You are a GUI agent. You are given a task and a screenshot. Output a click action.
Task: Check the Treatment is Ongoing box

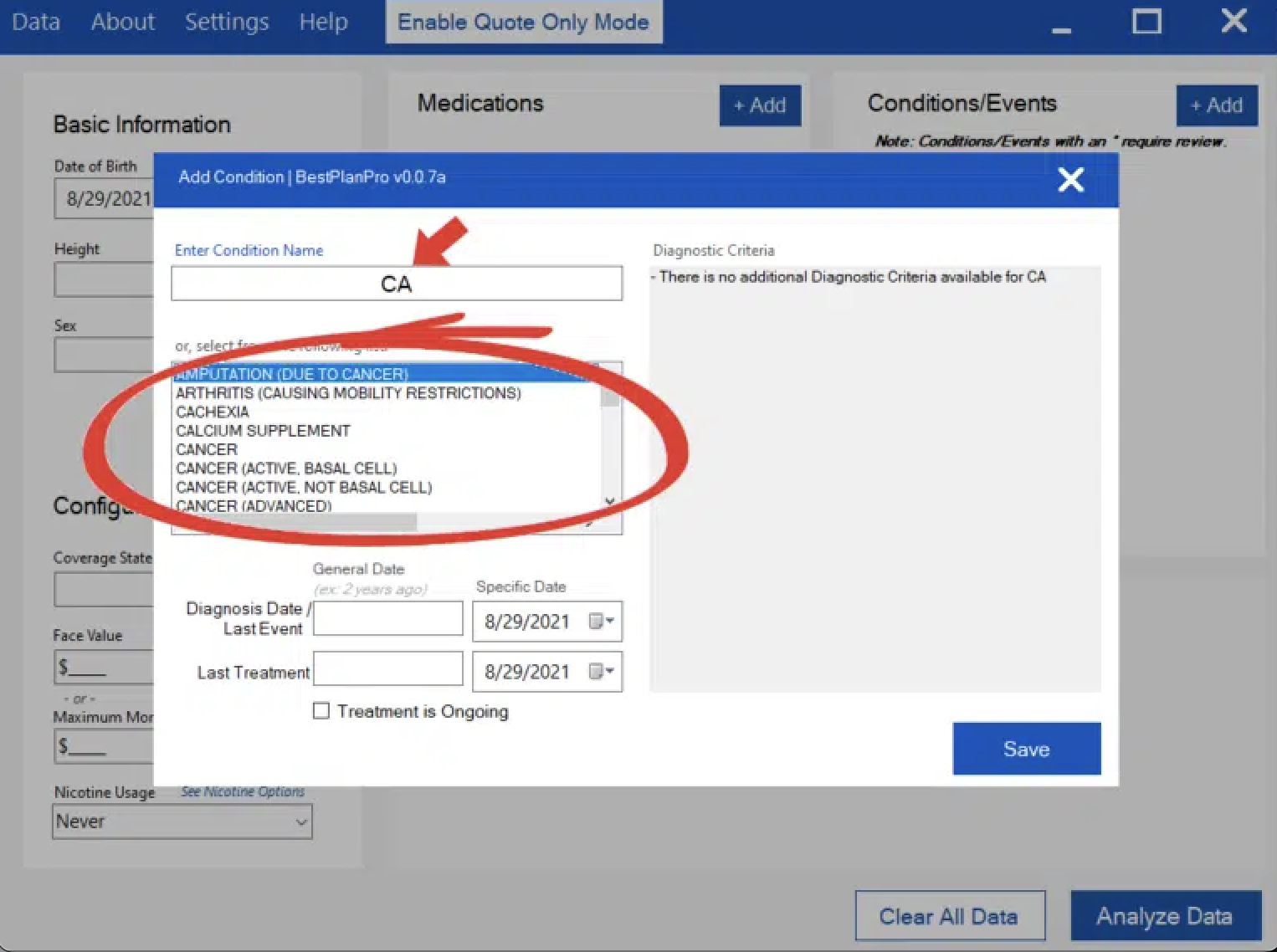coord(321,711)
